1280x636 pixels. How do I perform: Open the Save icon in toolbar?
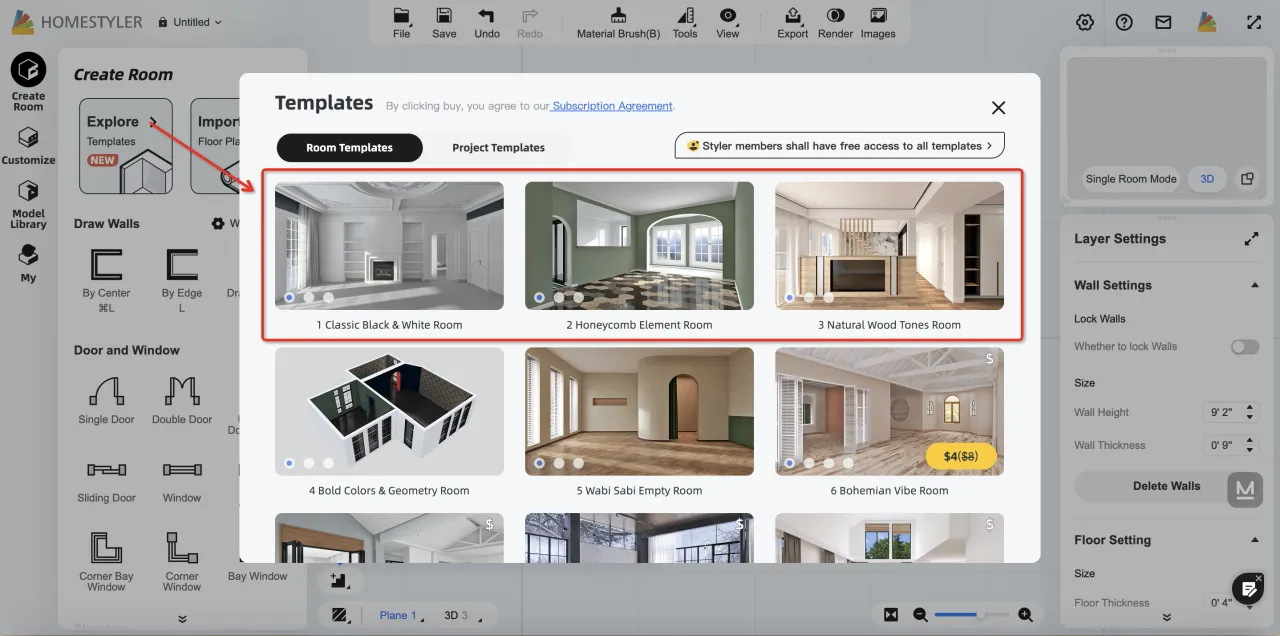(444, 16)
